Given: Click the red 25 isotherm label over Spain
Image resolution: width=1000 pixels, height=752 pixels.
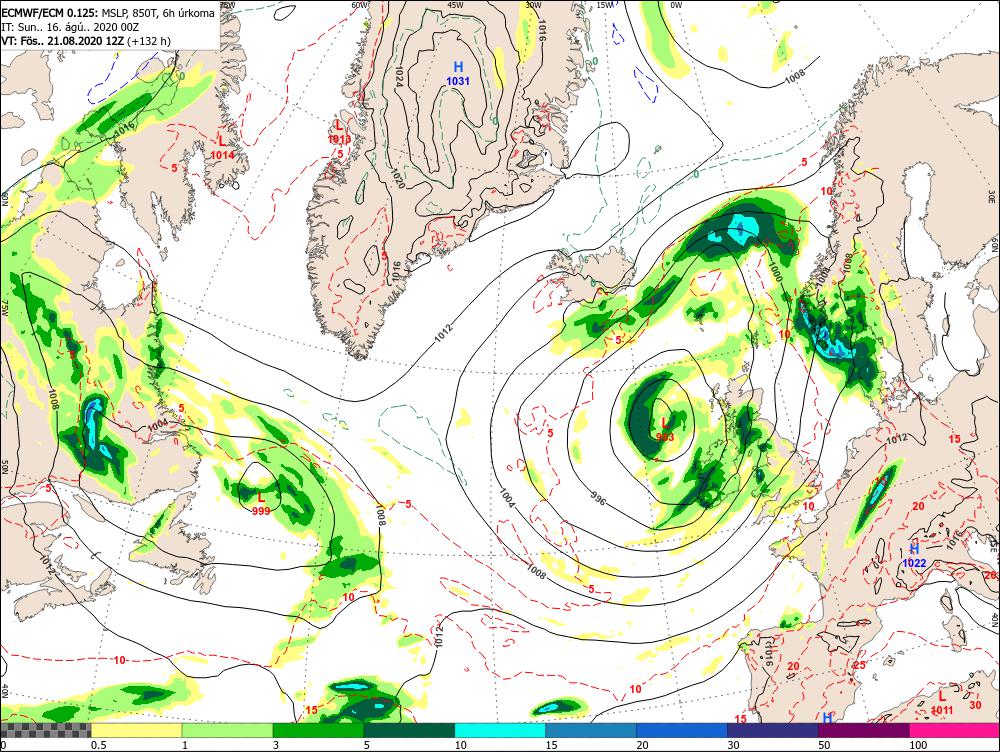Looking at the screenshot, I should coord(859,665).
